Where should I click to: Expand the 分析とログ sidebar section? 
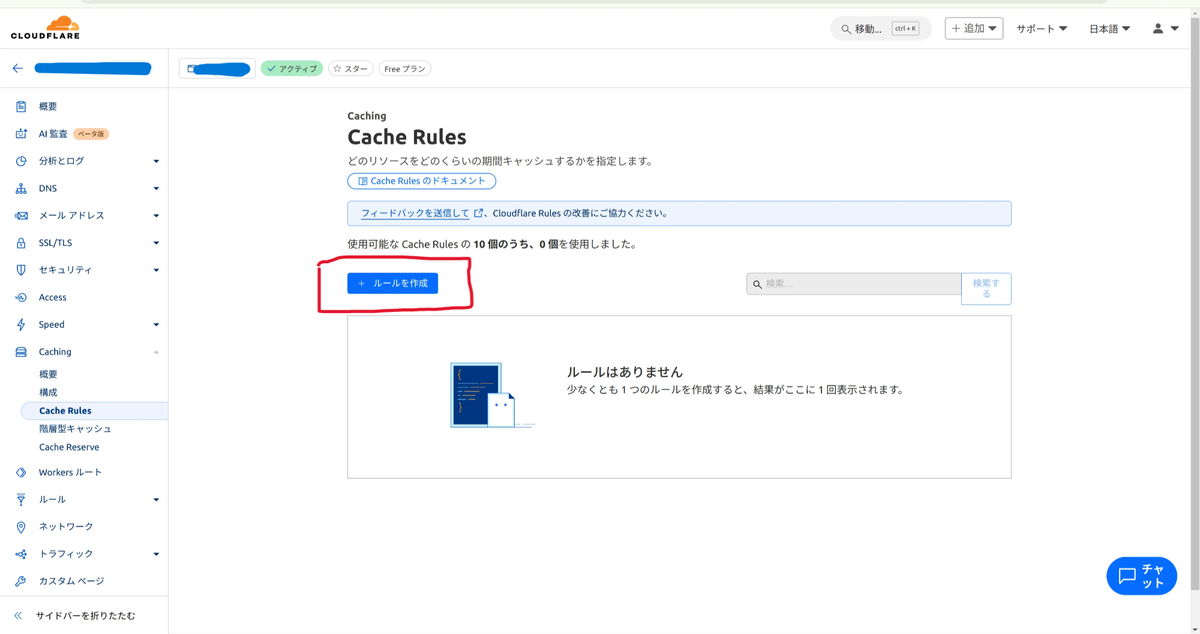coord(156,161)
